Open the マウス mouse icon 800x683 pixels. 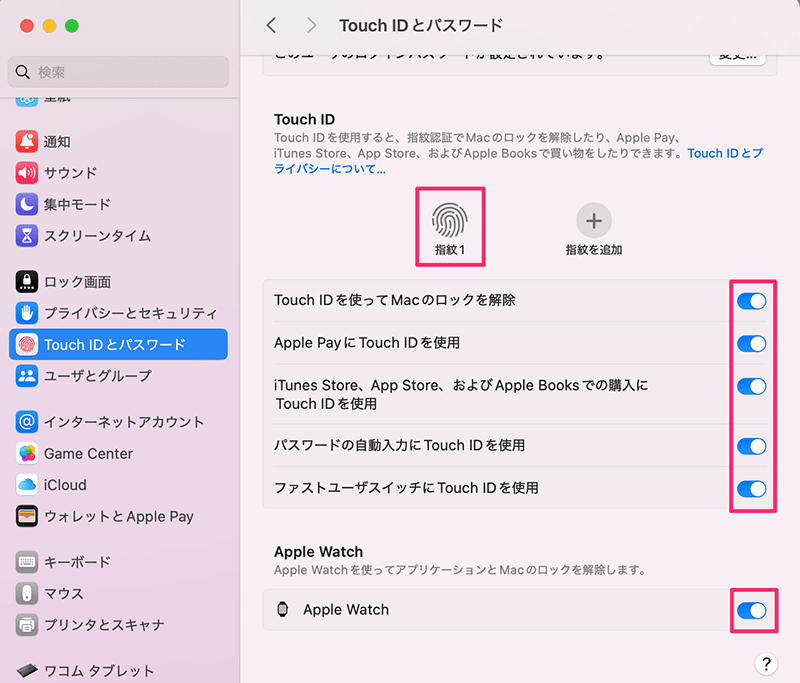27,593
